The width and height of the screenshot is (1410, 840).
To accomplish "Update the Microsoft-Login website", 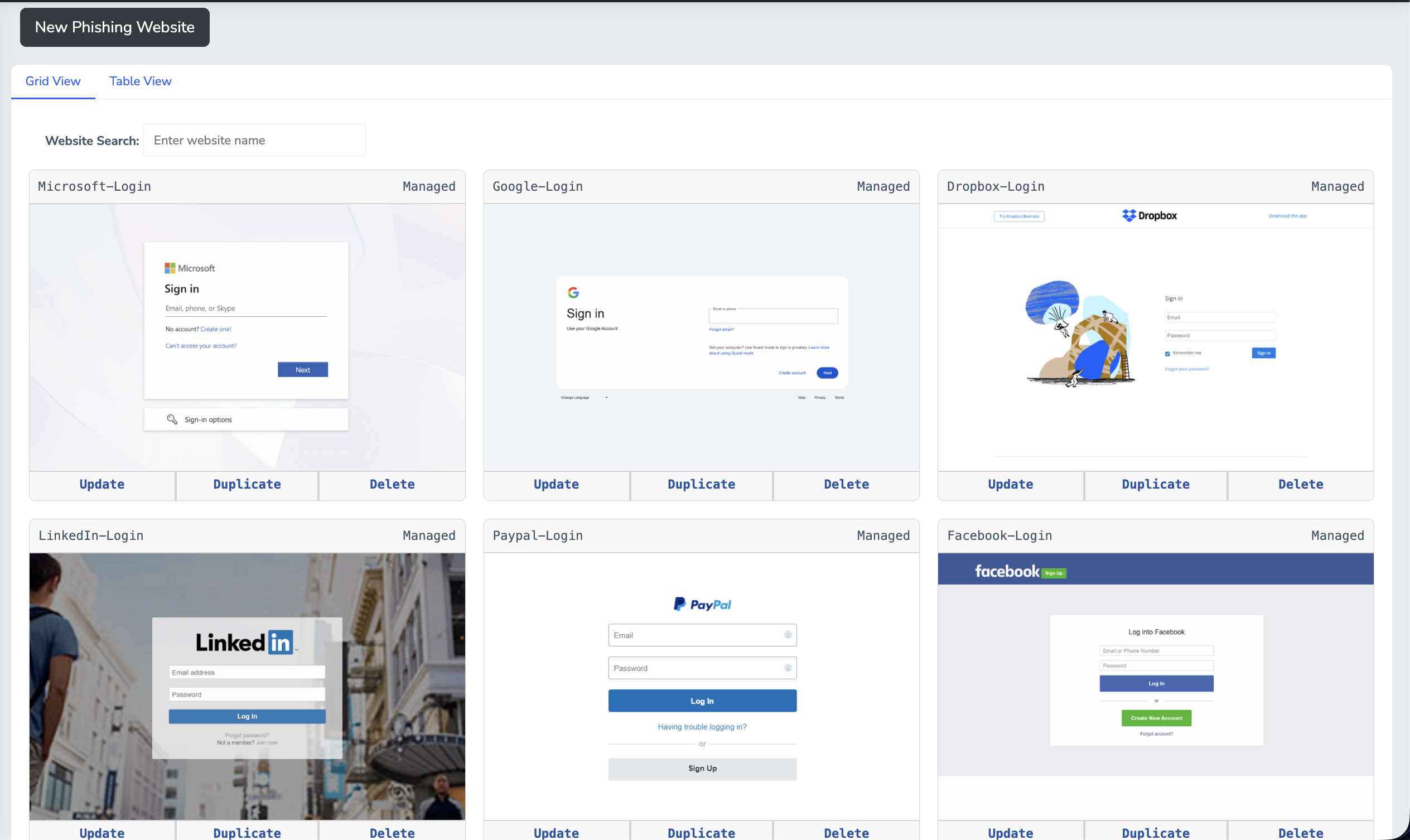I will [x=102, y=485].
